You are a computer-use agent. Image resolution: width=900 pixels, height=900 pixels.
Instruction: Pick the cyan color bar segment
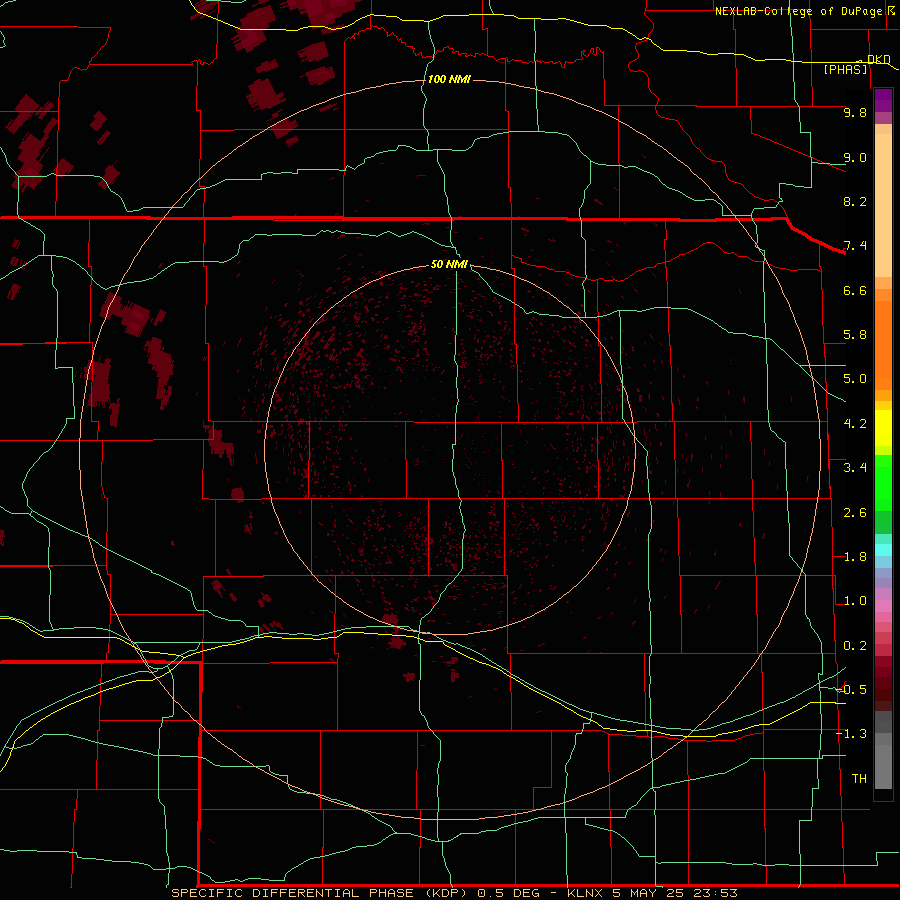click(x=883, y=550)
